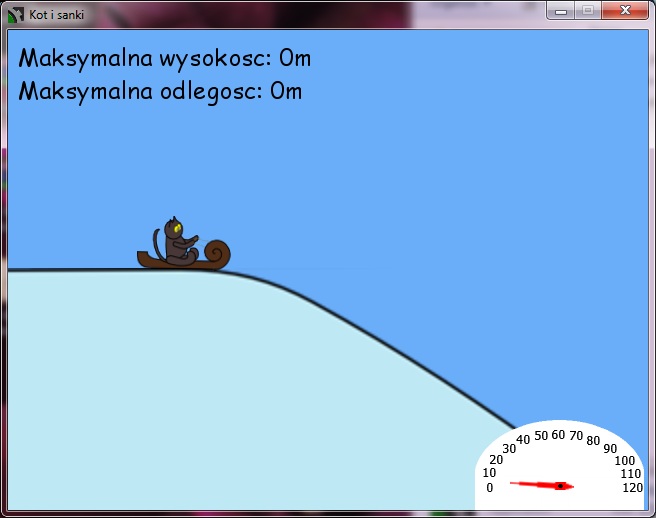Select the 60 mark on the speedometer
Screen dimensions: 656x518
558,435
